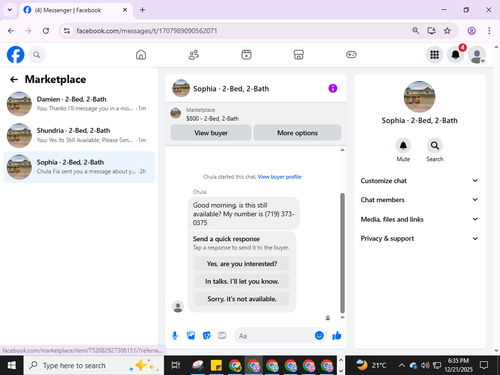The height and width of the screenshot is (375, 500).
Task: Send quick reply Sorry, it's not available.
Action: pyautogui.click(x=242, y=299)
